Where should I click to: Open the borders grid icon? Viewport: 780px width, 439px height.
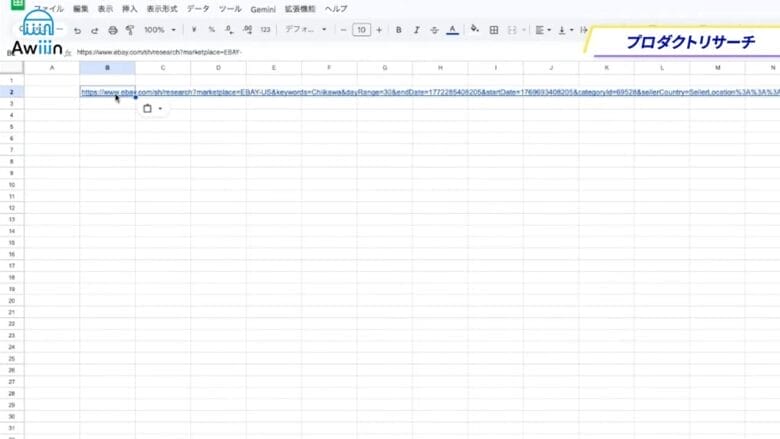click(x=493, y=30)
